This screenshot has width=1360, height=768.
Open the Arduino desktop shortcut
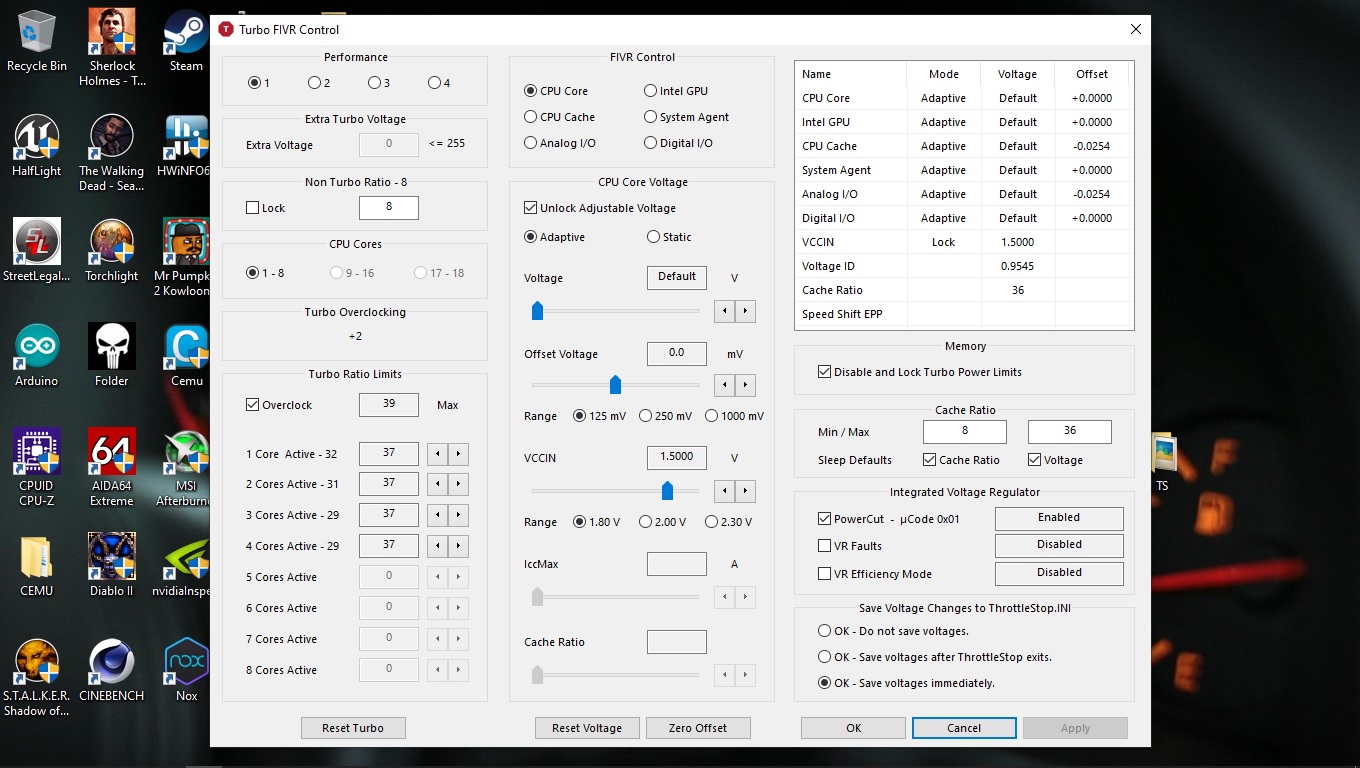point(37,347)
